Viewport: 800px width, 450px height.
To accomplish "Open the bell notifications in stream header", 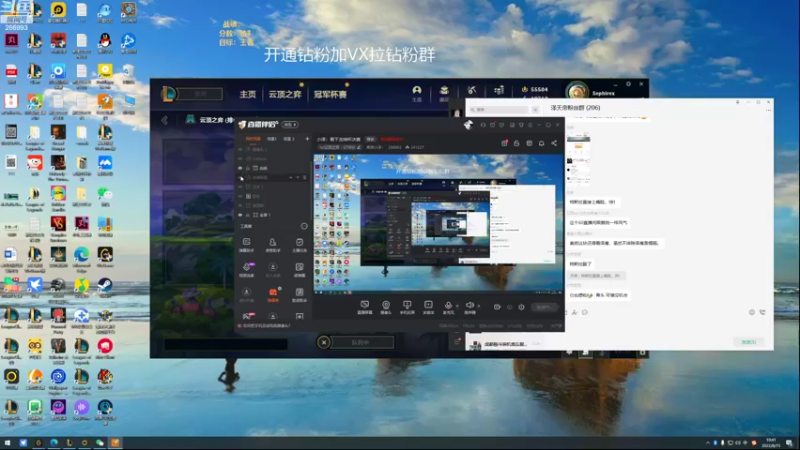I will point(541,143).
